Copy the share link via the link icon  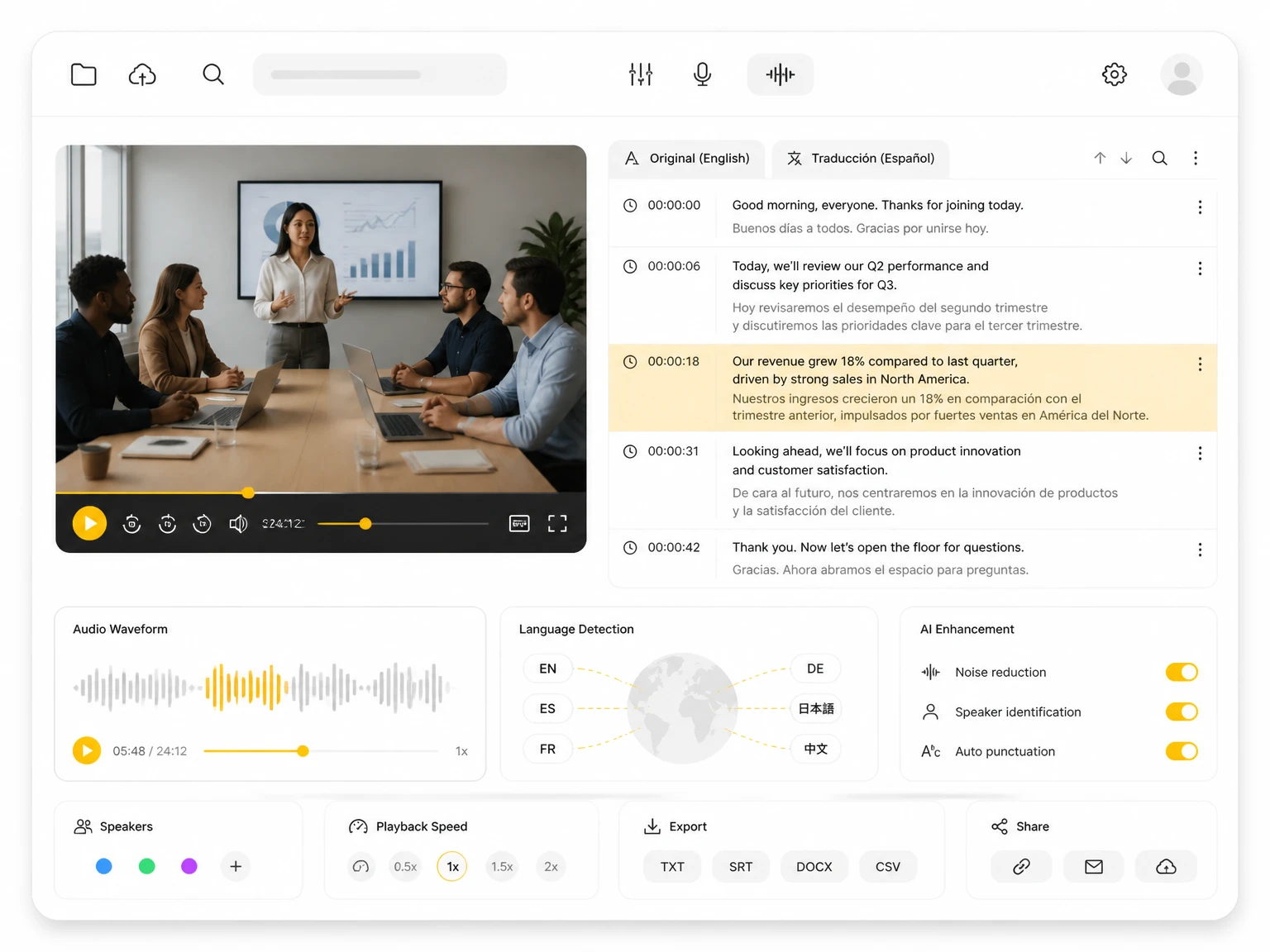tap(1021, 866)
